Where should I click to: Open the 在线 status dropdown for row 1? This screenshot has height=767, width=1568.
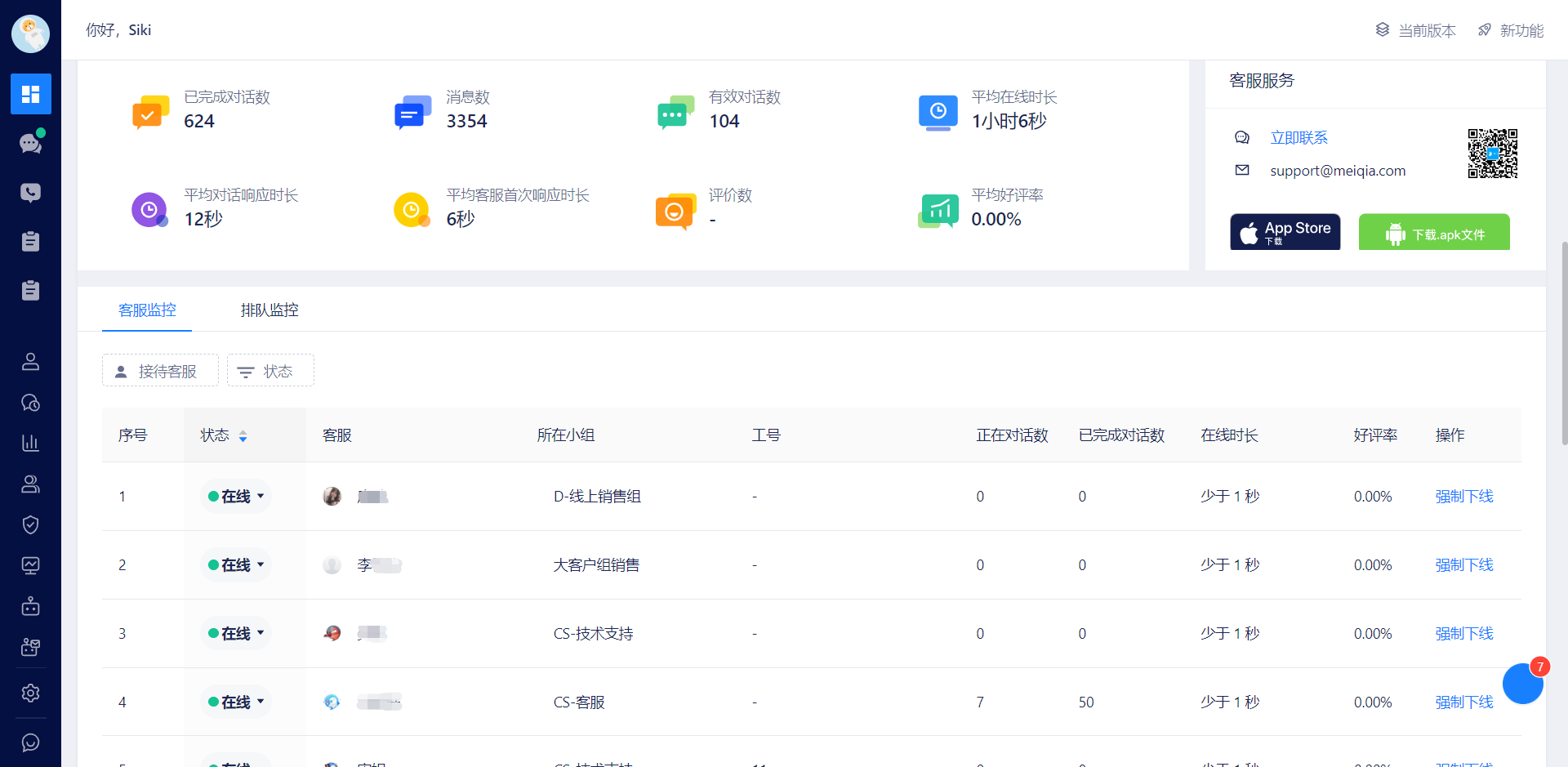coord(236,497)
